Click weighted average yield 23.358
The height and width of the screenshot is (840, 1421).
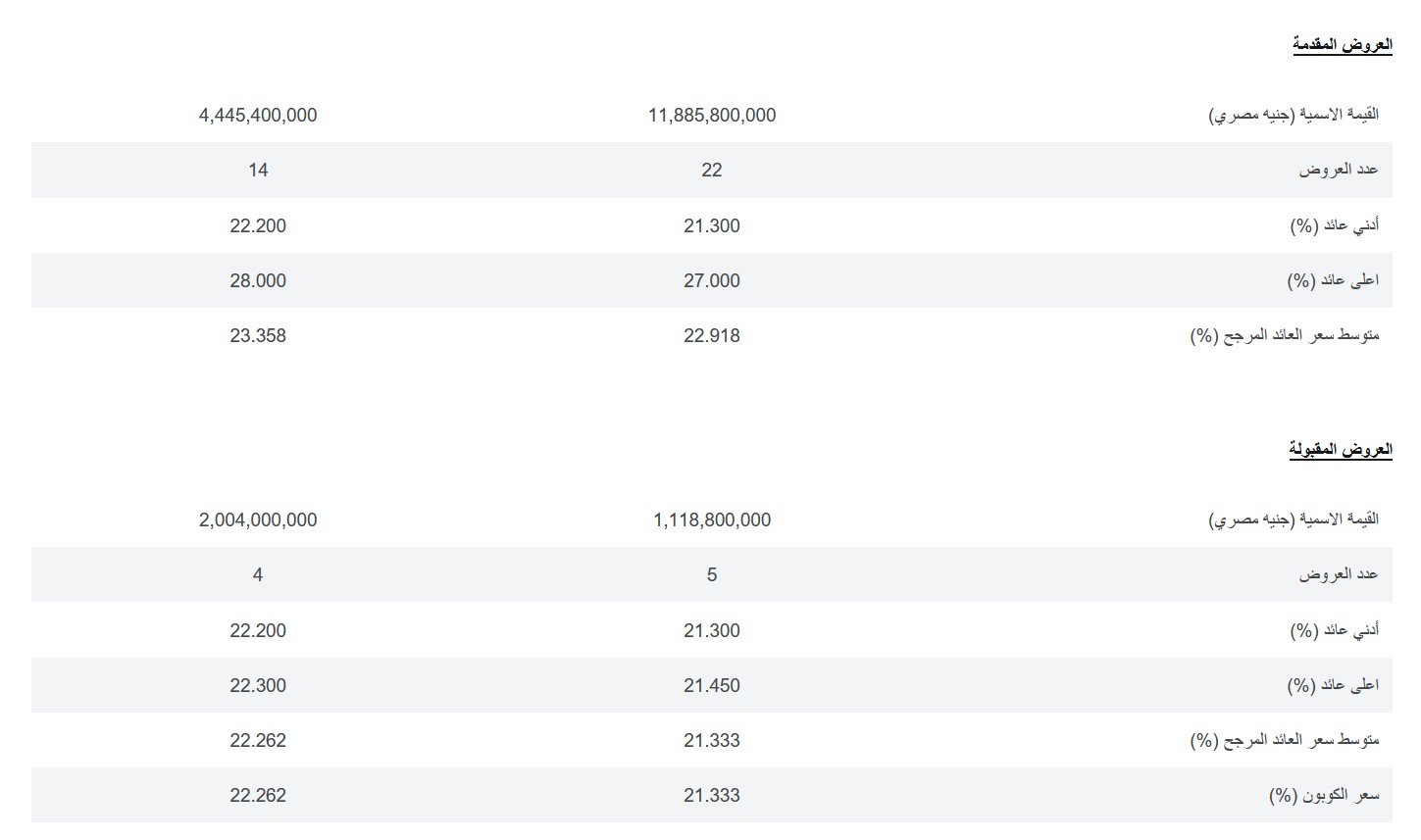258,335
